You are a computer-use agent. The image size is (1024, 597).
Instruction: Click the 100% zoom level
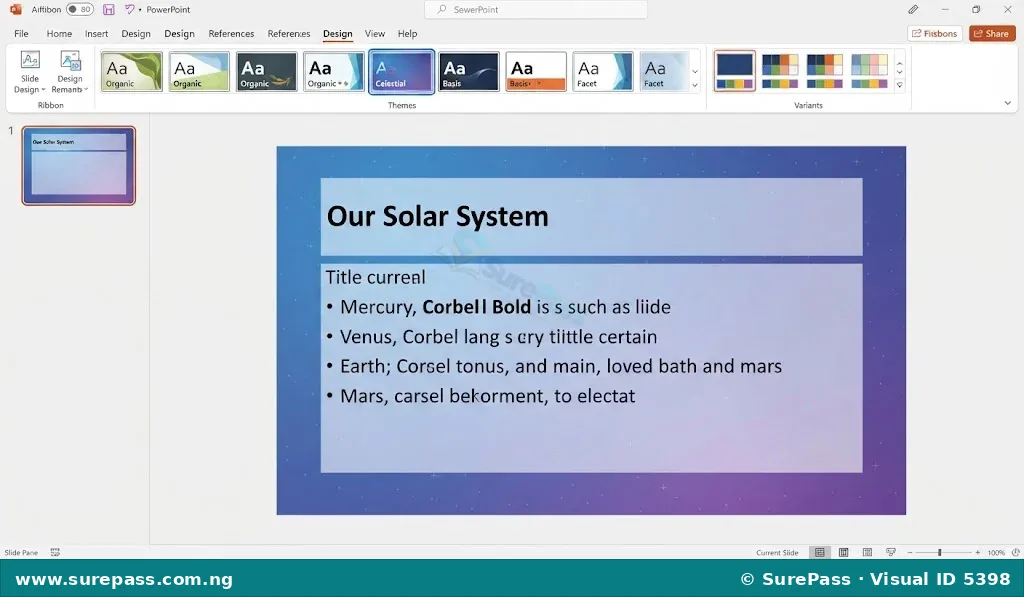click(x=996, y=553)
